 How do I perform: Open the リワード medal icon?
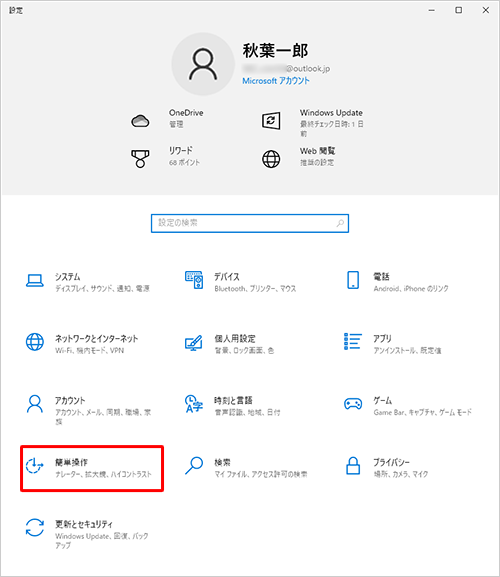pos(140,159)
